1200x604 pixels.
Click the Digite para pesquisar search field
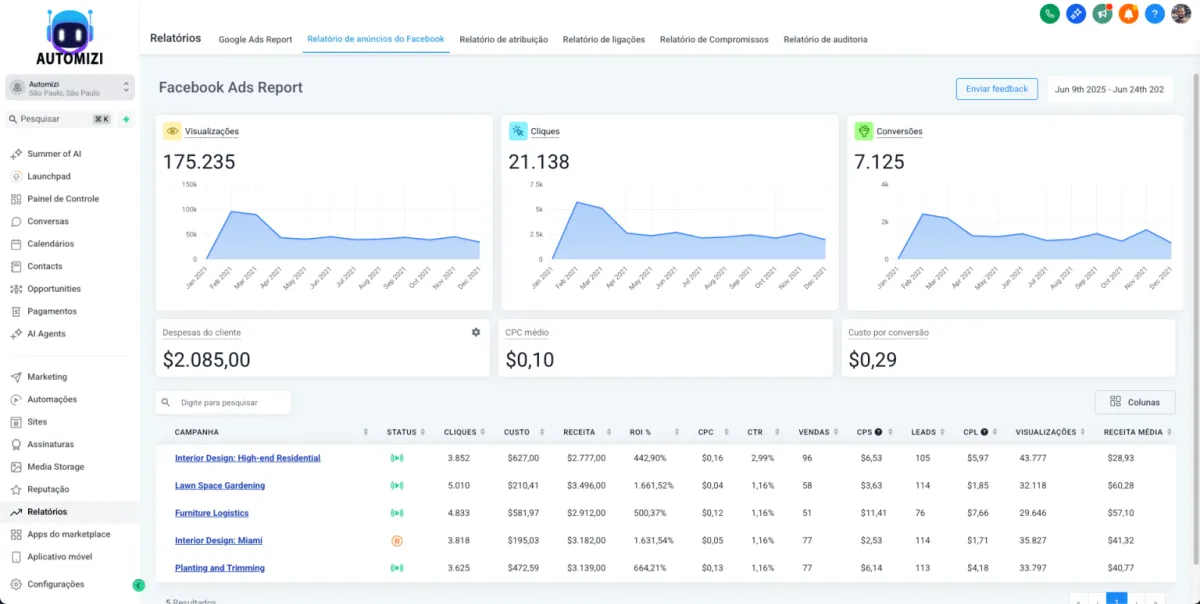[223, 402]
